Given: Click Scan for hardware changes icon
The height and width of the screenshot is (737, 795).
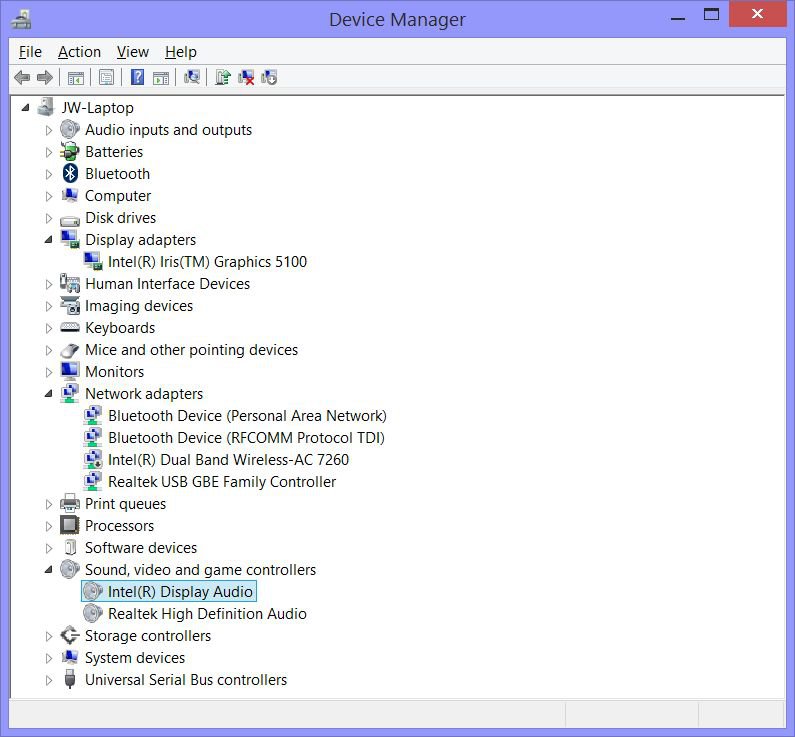Looking at the screenshot, I should coord(192,77).
